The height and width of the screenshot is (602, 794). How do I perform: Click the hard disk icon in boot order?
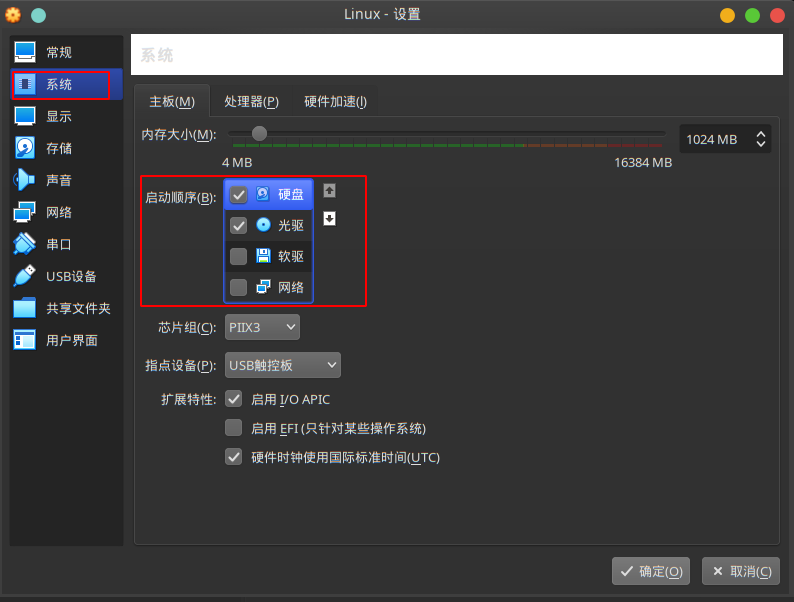pos(263,194)
